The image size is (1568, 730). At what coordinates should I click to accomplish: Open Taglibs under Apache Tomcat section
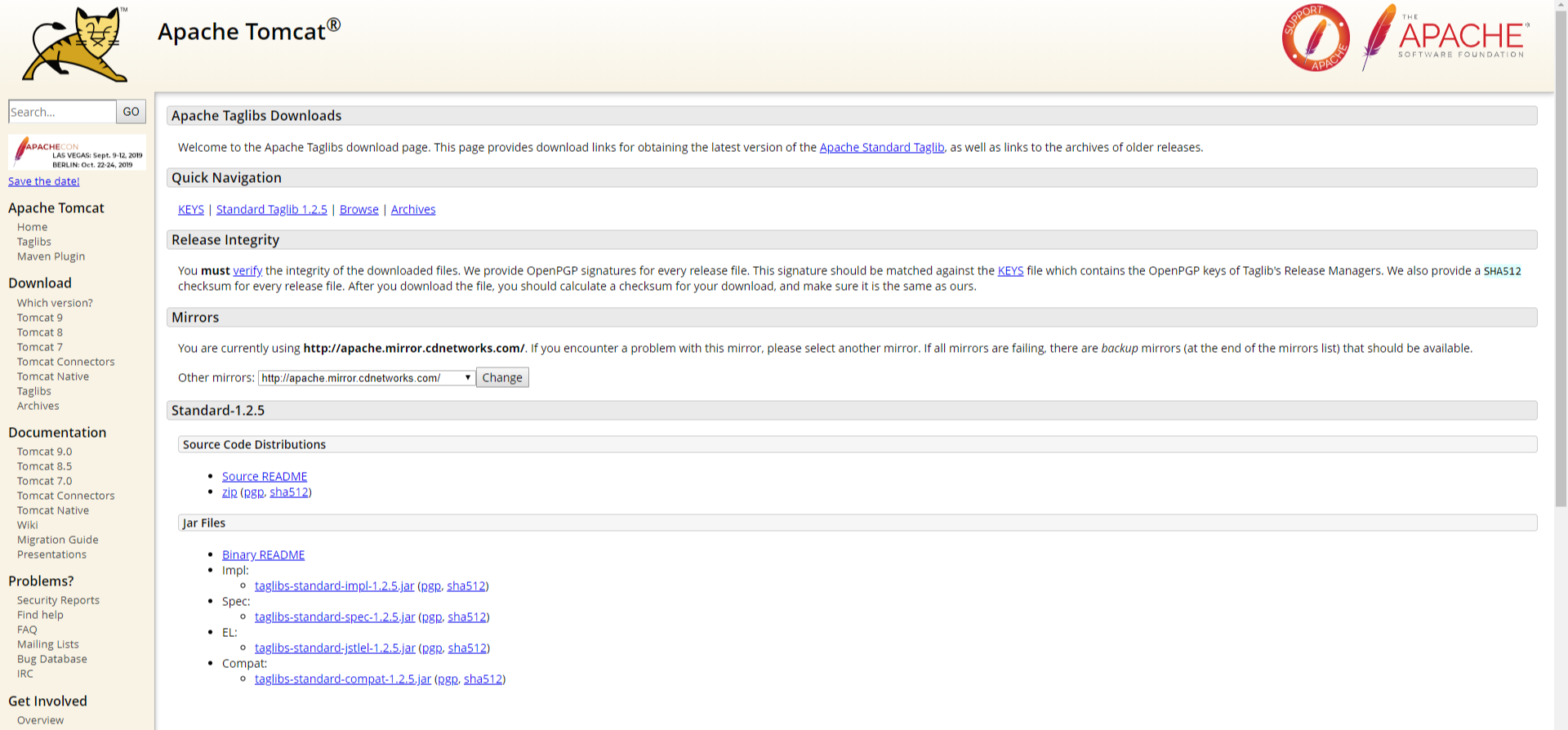[34, 242]
